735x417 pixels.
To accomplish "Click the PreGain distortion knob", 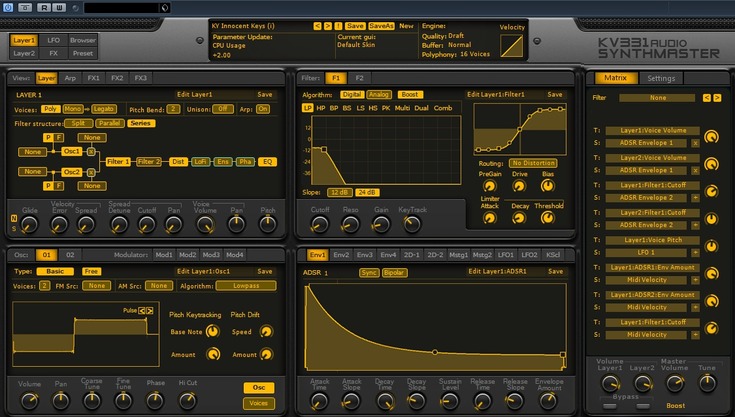I will pyautogui.click(x=489, y=186).
